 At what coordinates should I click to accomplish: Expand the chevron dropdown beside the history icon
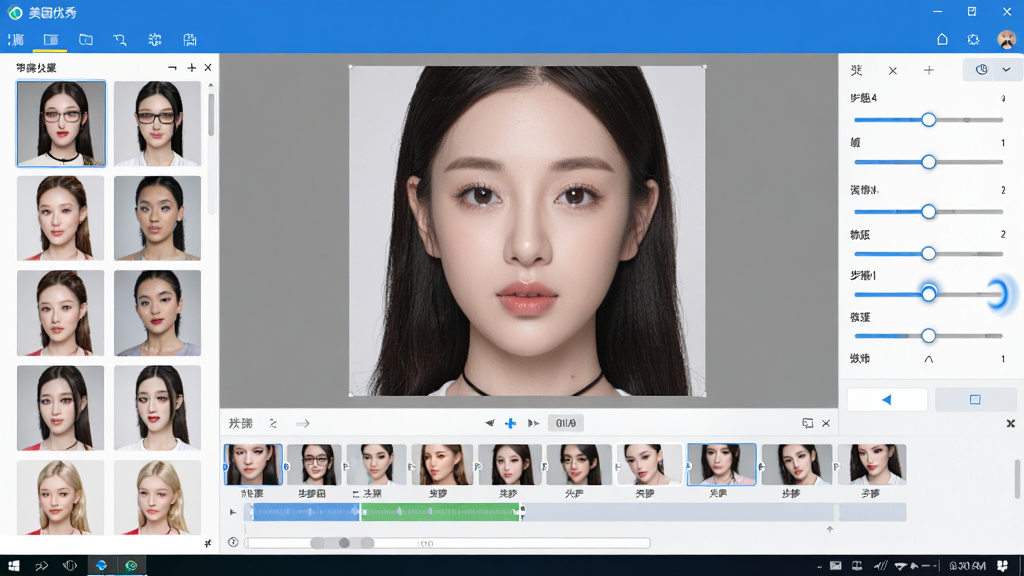point(1006,70)
